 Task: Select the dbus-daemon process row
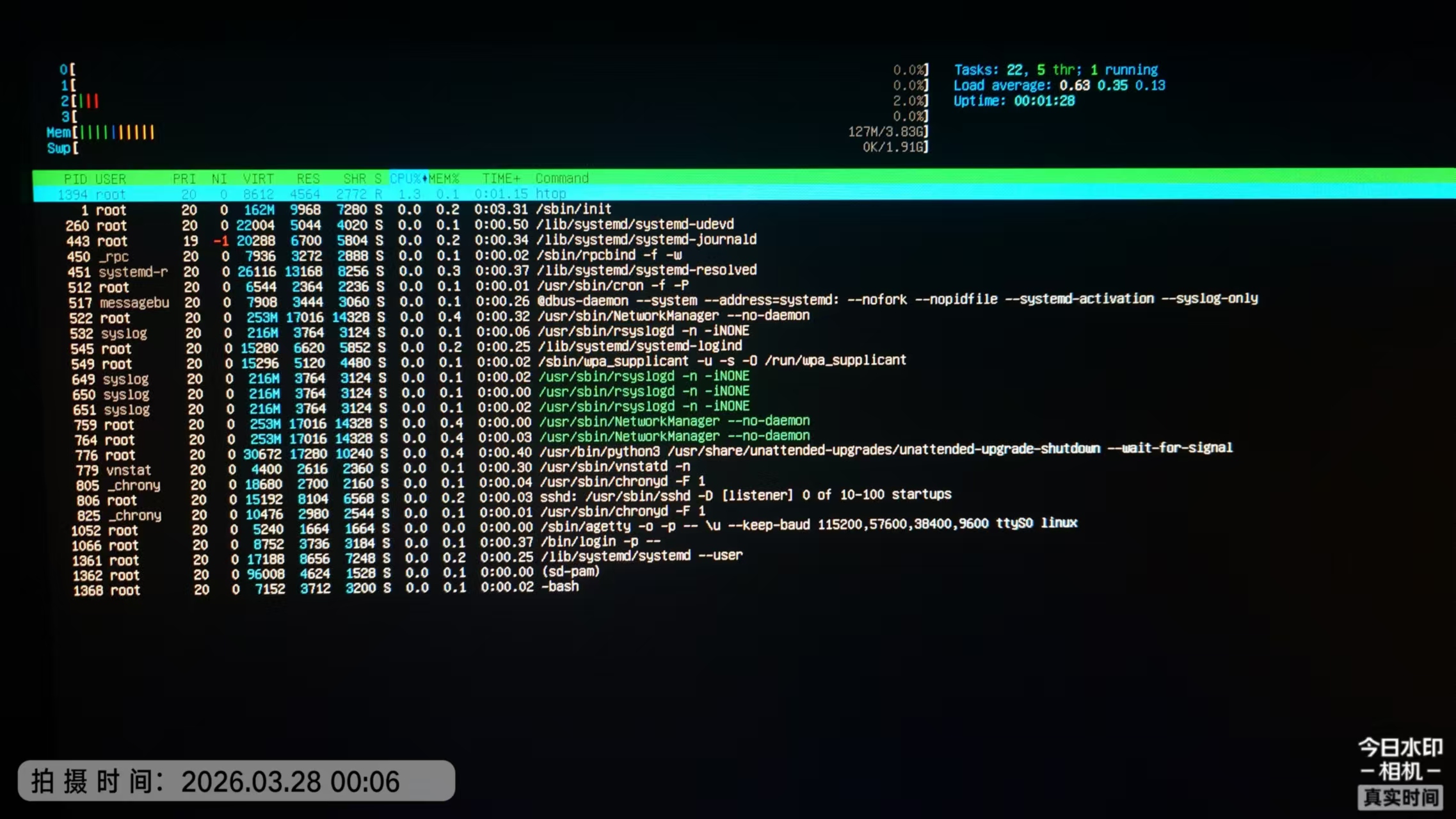744,300
